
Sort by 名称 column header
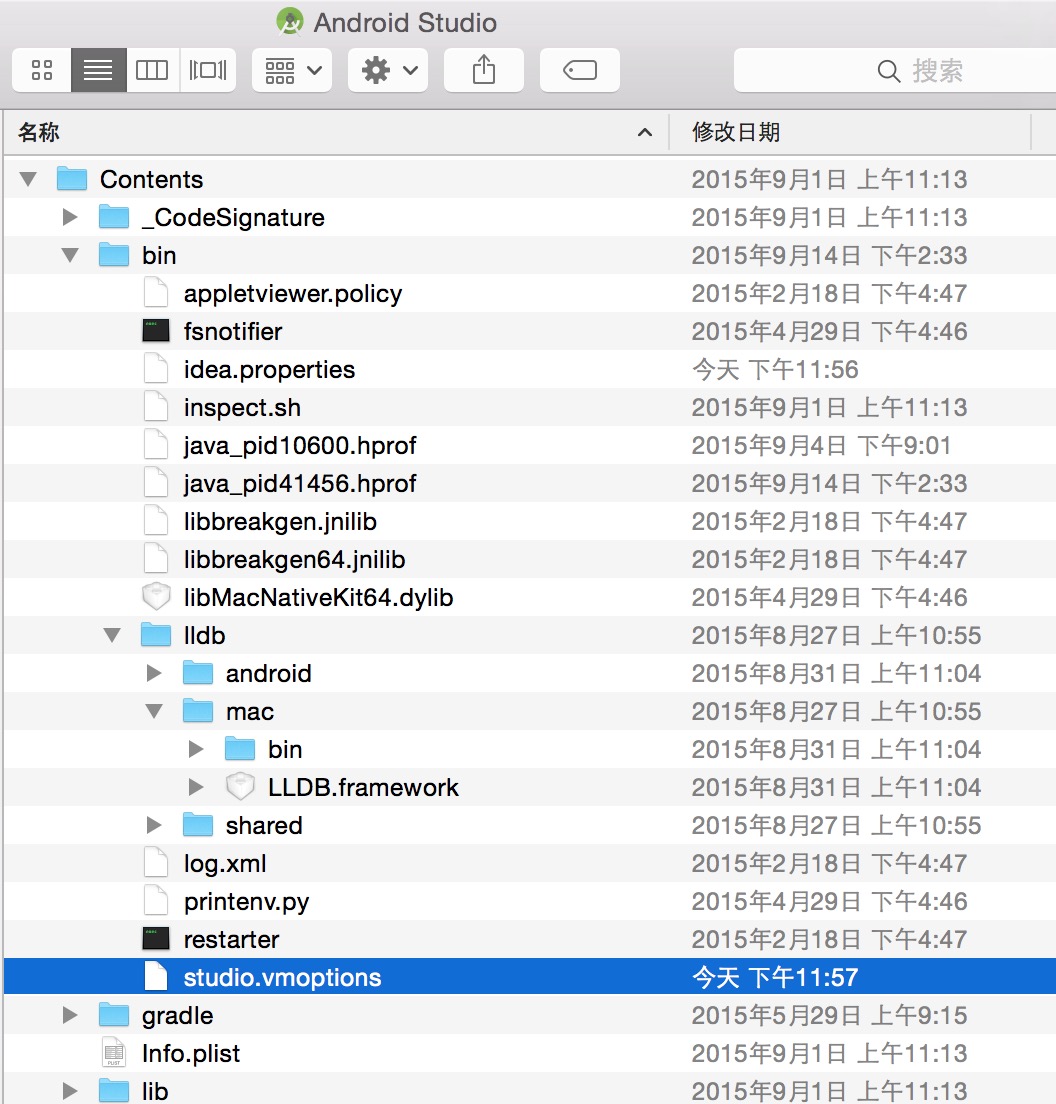(x=336, y=132)
